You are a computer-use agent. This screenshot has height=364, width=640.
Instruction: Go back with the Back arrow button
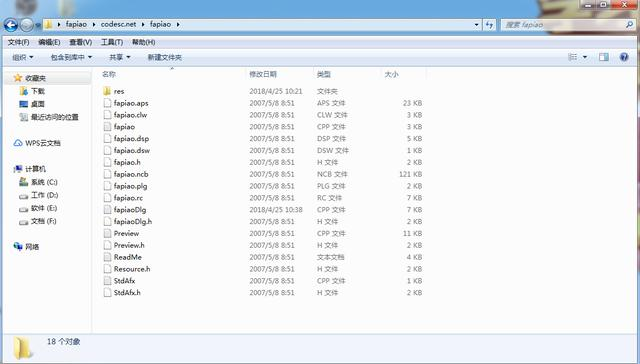pos(11,25)
